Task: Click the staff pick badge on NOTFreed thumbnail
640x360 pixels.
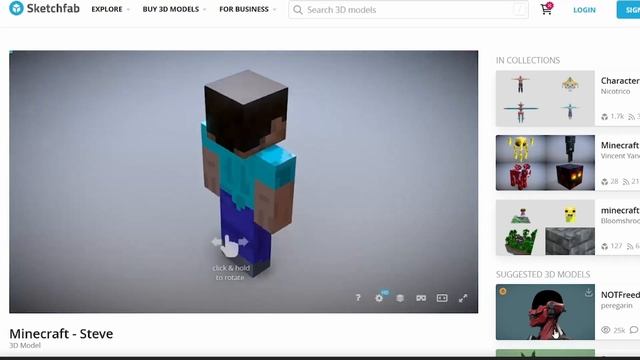Action: click(x=503, y=291)
